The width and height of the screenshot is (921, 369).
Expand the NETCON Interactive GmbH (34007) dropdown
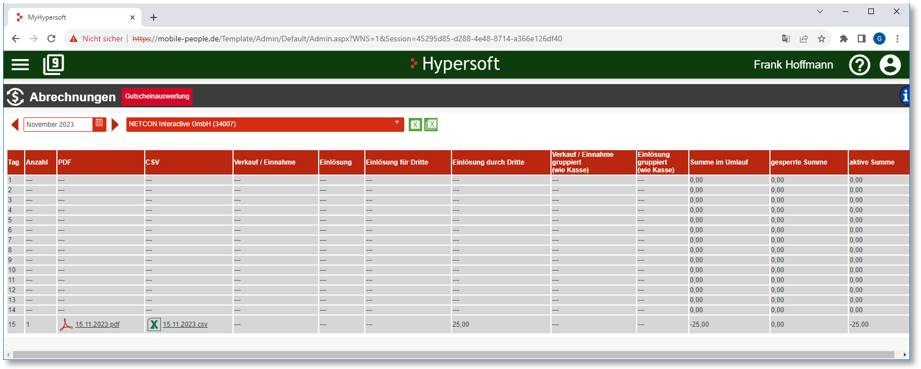[x=265, y=124]
